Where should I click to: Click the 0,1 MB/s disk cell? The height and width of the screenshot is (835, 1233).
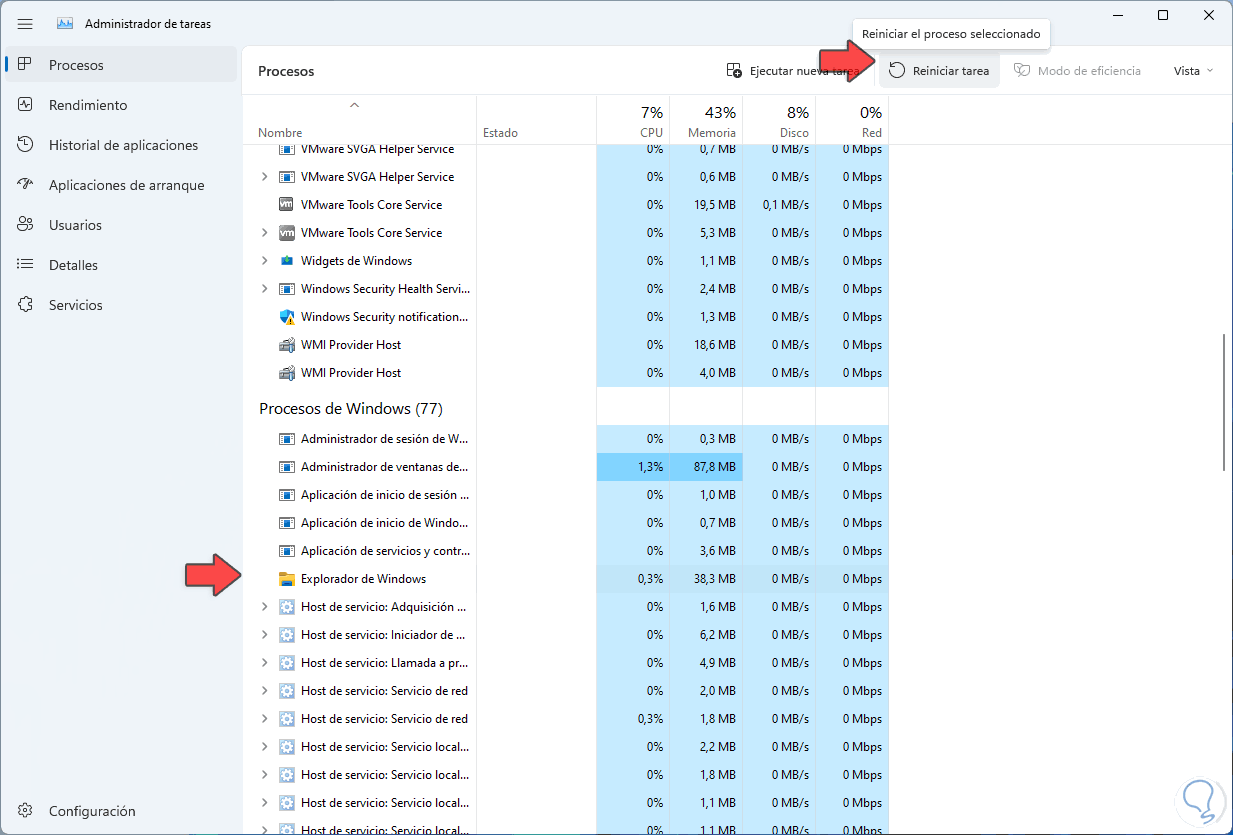[x=779, y=205]
